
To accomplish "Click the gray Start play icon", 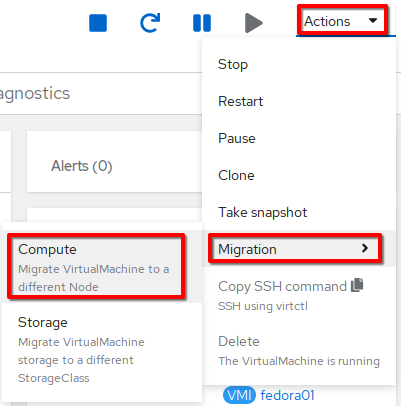I will [254, 23].
